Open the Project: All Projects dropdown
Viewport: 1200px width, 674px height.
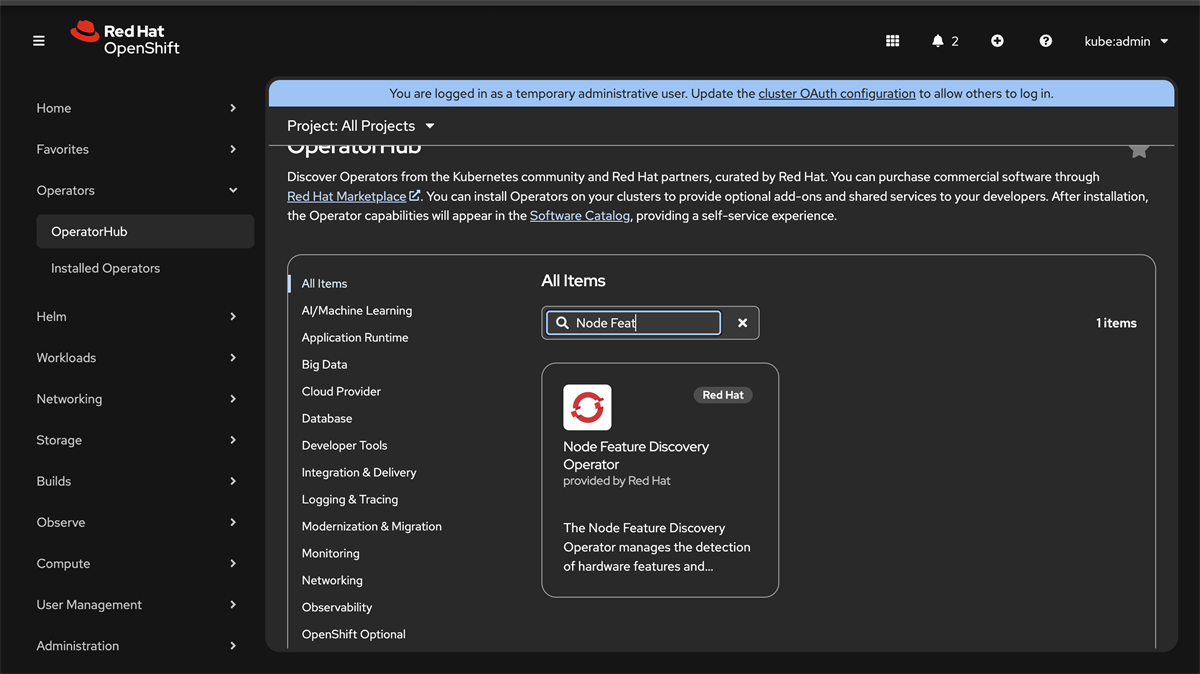coord(361,126)
